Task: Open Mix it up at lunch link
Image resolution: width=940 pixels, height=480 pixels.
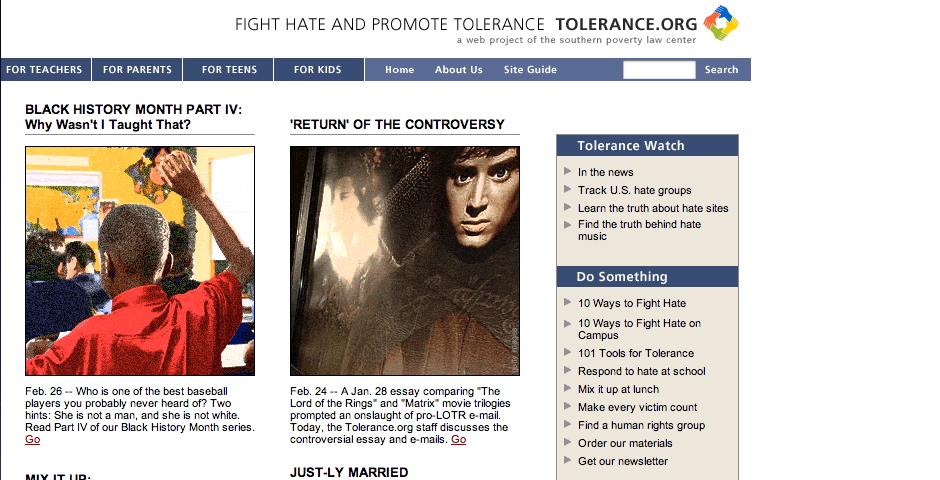Action: pos(618,389)
